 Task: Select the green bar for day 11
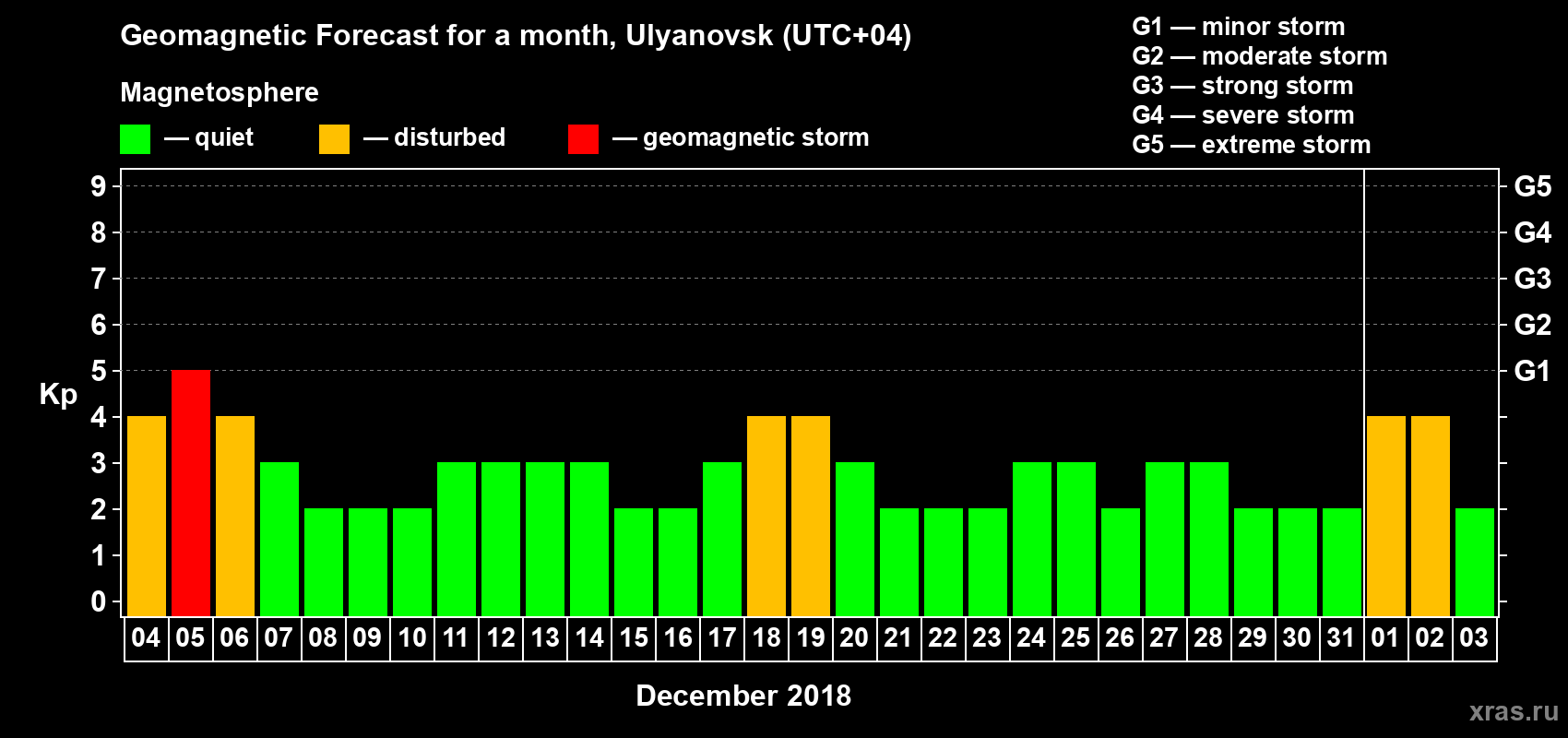[457, 540]
